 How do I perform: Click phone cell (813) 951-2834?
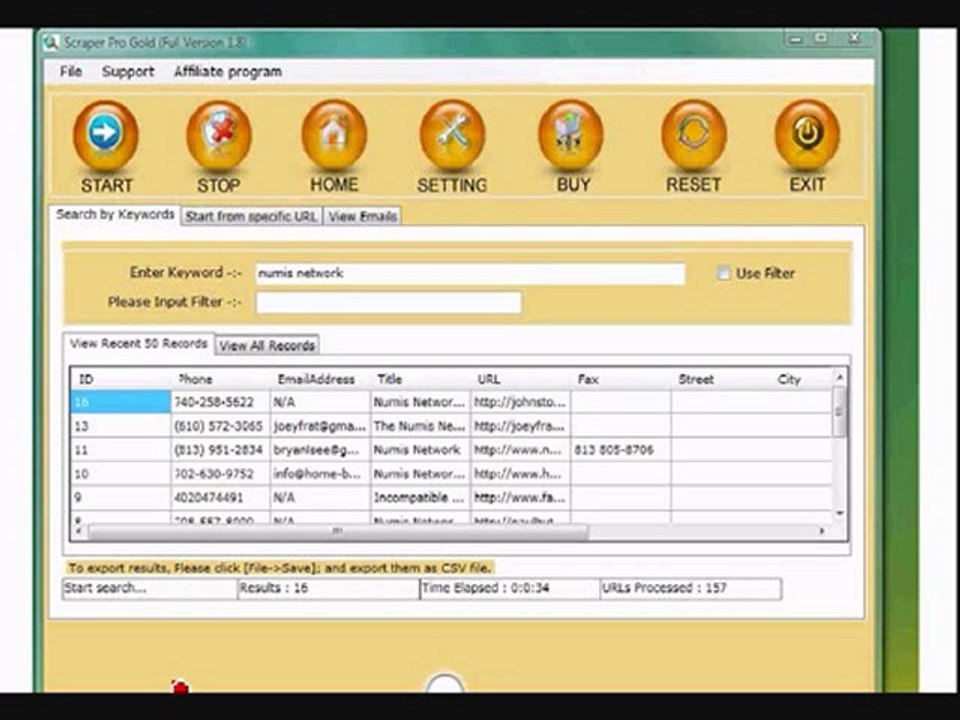pos(221,450)
